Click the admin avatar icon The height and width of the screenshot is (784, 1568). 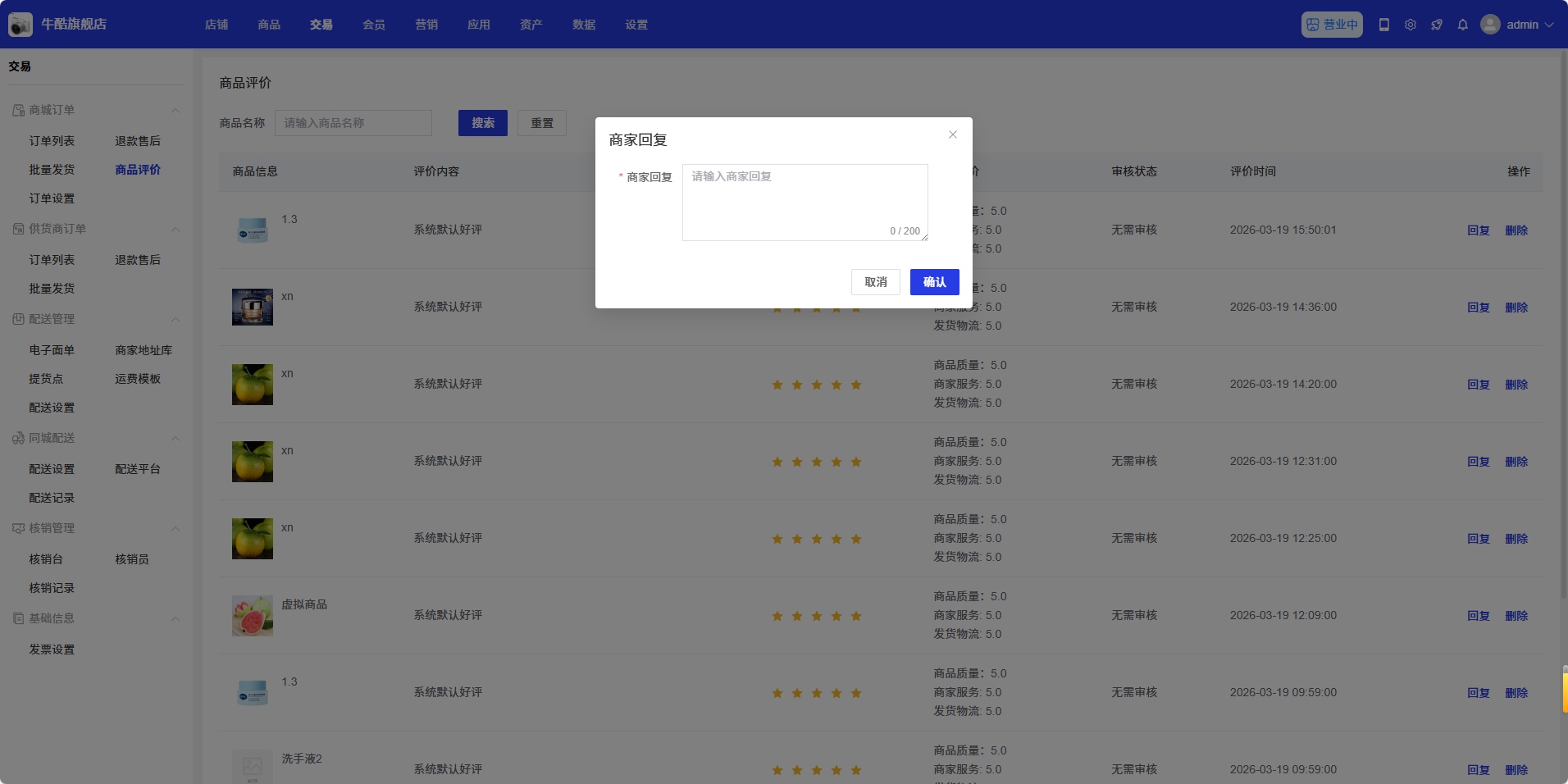tap(1490, 25)
